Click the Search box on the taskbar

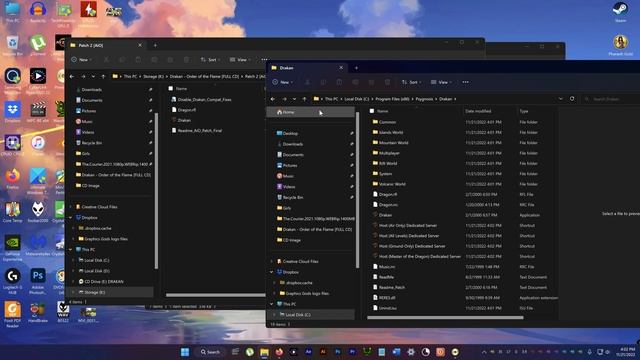point(210,352)
